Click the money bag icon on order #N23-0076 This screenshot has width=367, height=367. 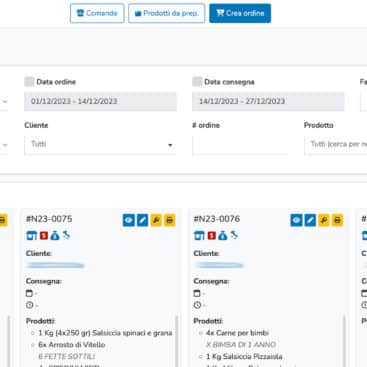[x=223, y=236]
